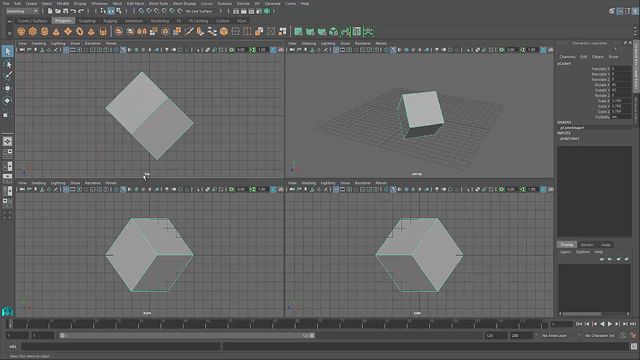Open the Edit Mesh menu
The image size is (640, 360).
click(136, 3)
